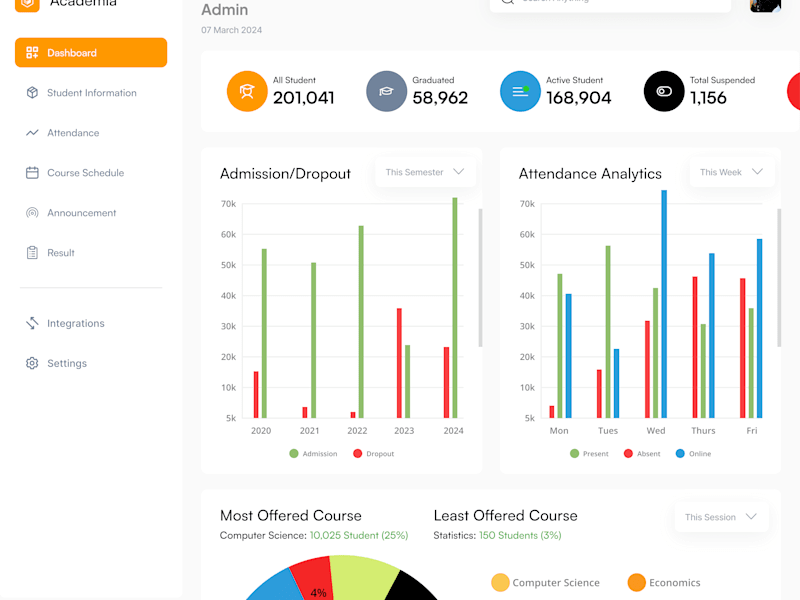The height and width of the screenshot is (600, 800).
Task: Click the Admission/Dropout chart title
Action: pos(285,173)
